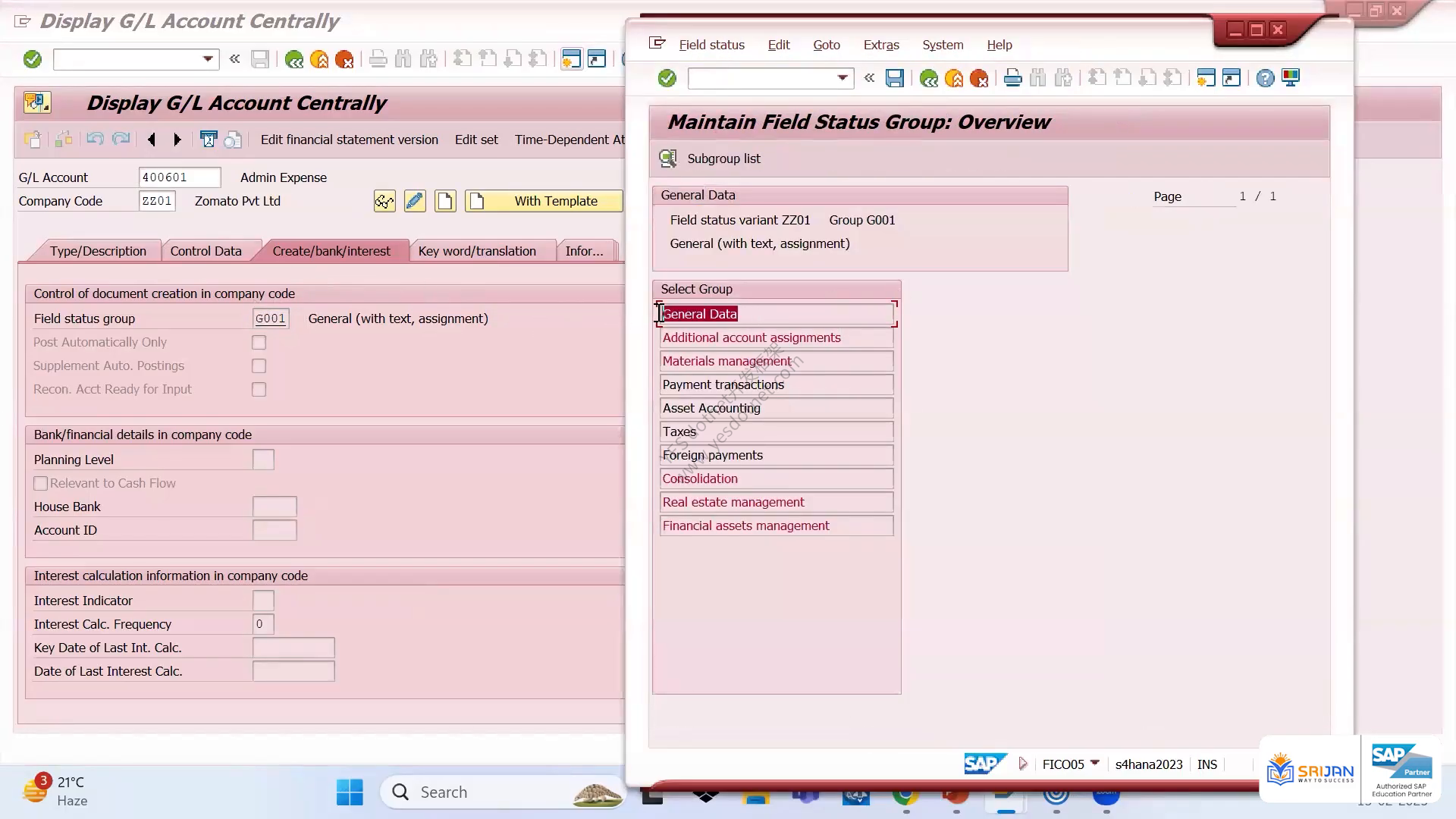Click Interest Calc. Frequency field
The image size is (1456, 819).
click(x=263, y=624)
